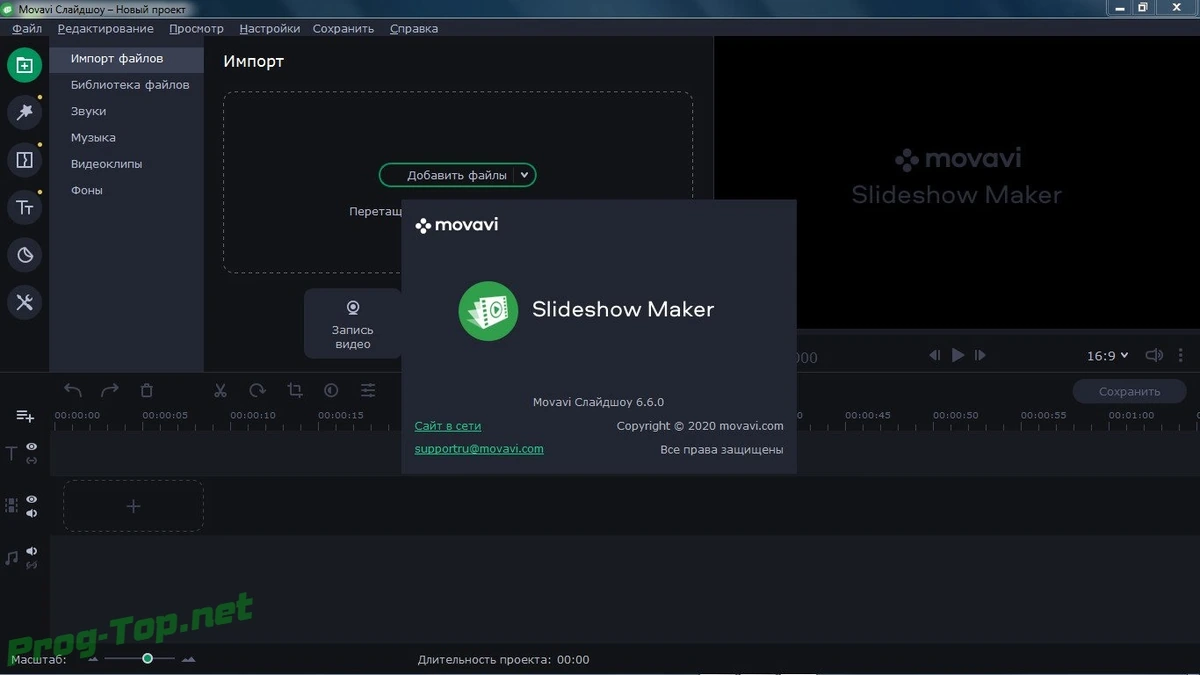Open color adjustments half-circle icon
Viewport: 1200px width, 675px height.
[x=331, y=390]
